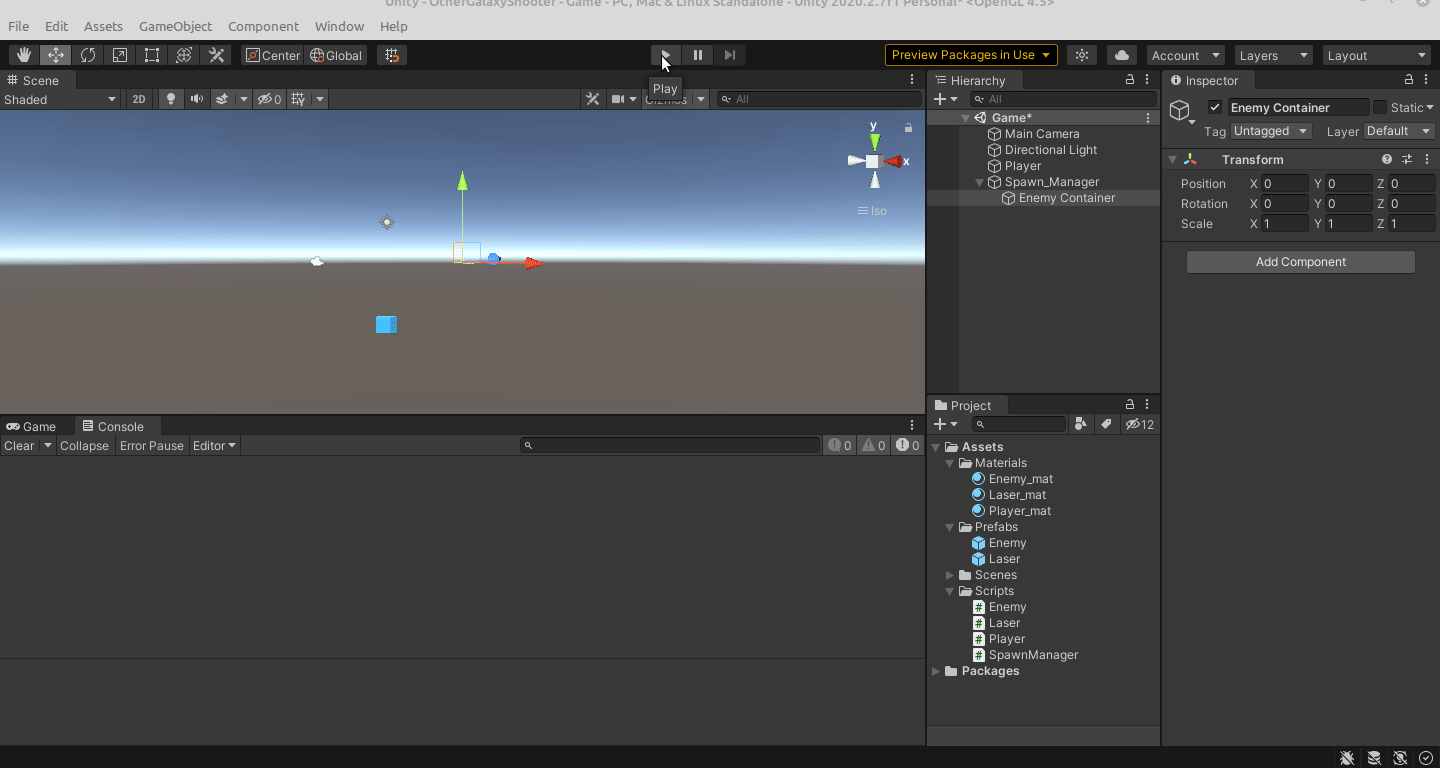Open the File menu
Screen dimensions: 1440x768
click(x=18, y=26)
